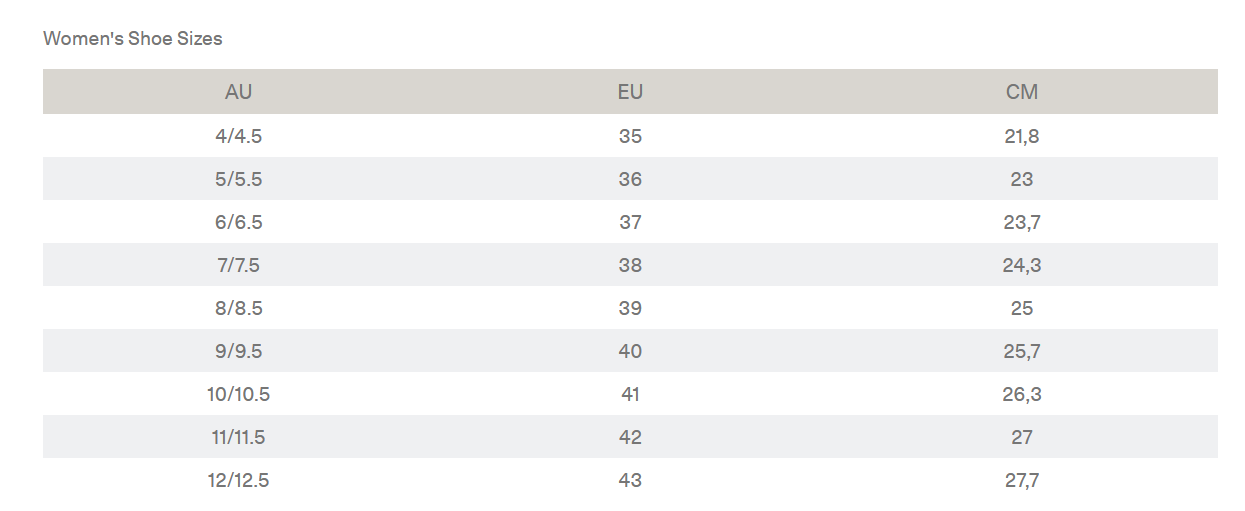The image size is (1245, 511).
Task: Select the EU 39 cell
Action: [x=630, y=308]
